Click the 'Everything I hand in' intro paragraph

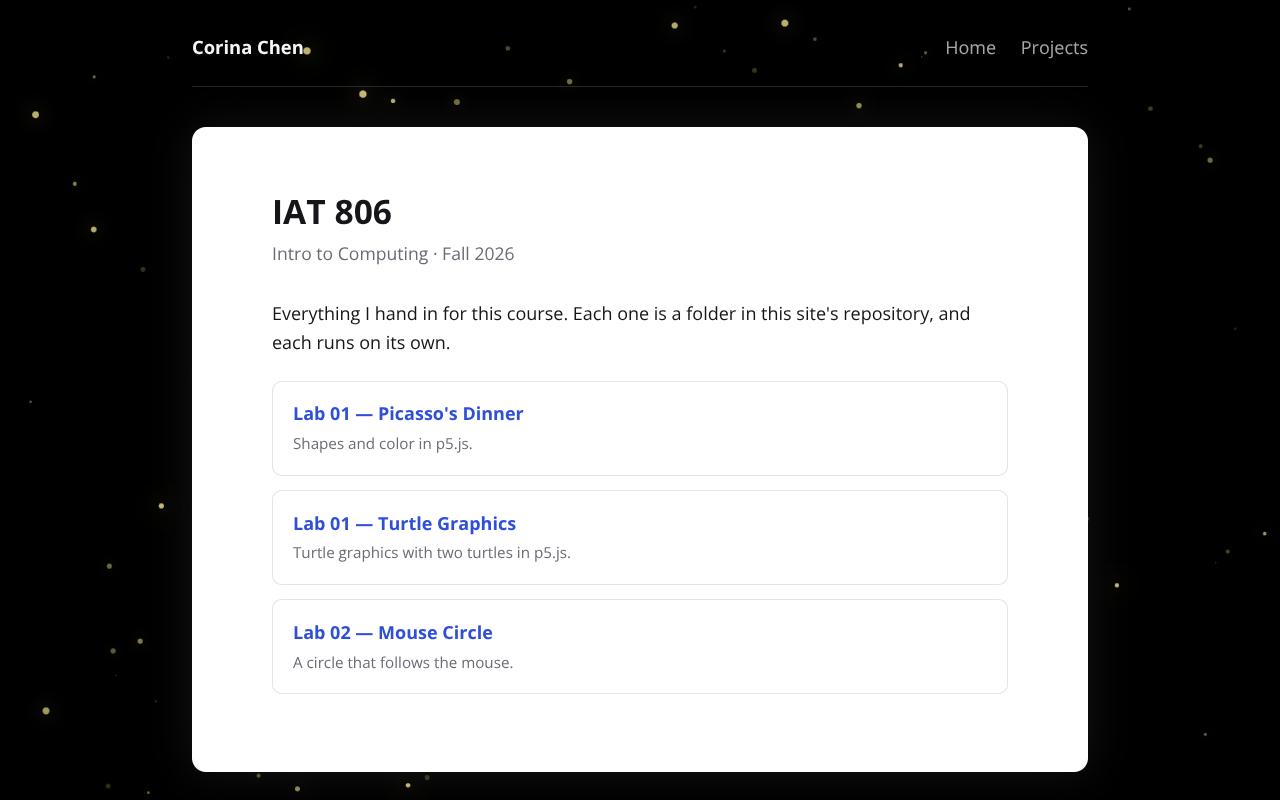[621, 328]
